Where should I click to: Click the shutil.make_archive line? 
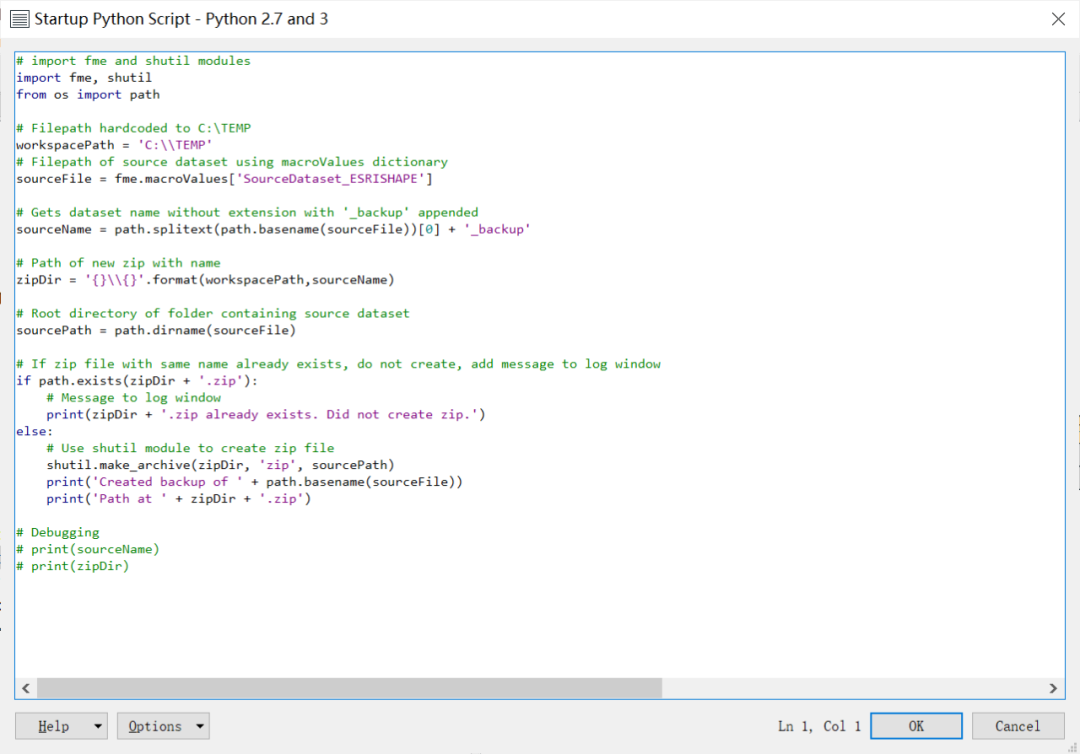[x=220, y=465]
